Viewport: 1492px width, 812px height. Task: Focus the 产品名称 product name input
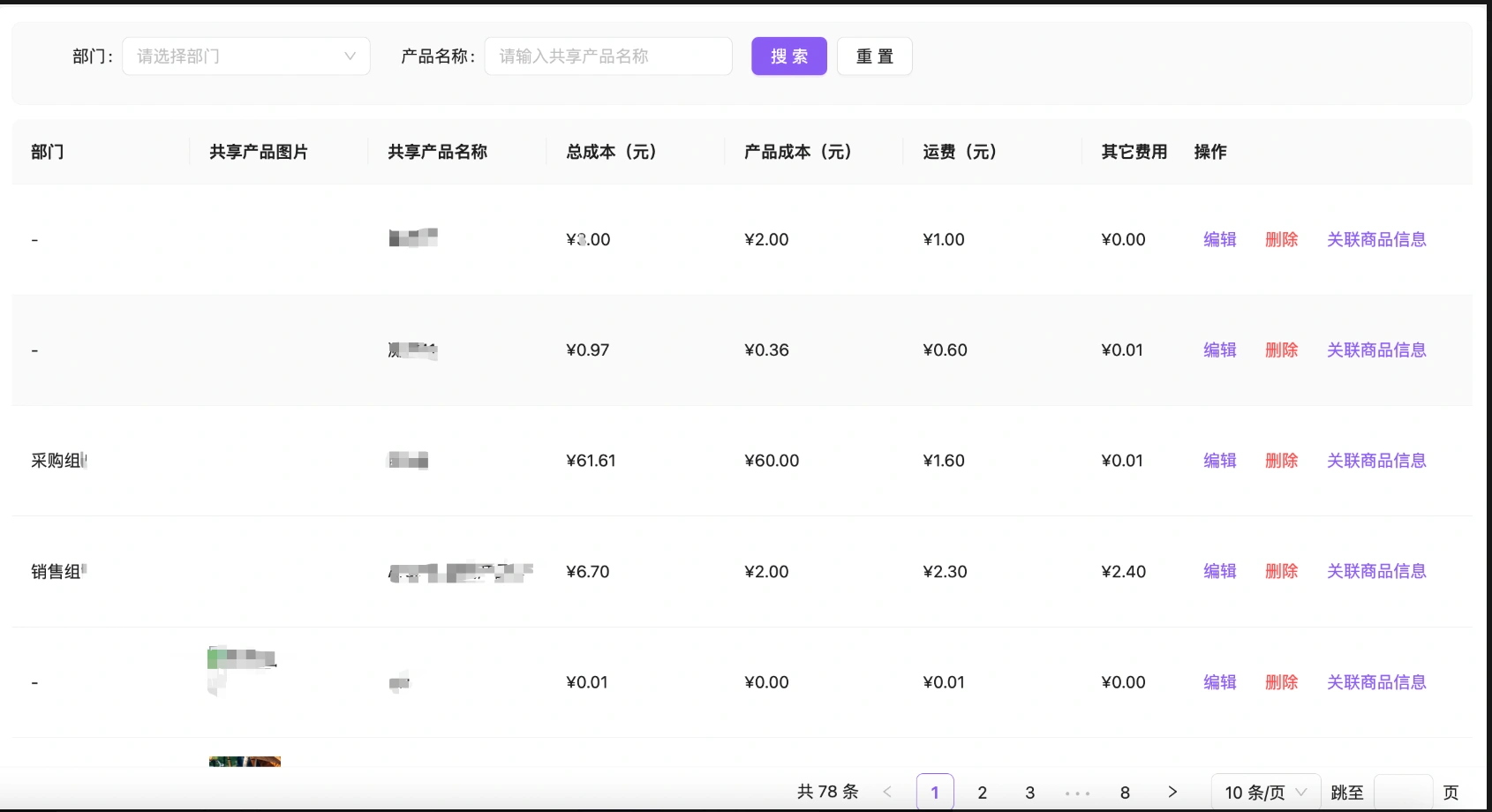[608, 56]
